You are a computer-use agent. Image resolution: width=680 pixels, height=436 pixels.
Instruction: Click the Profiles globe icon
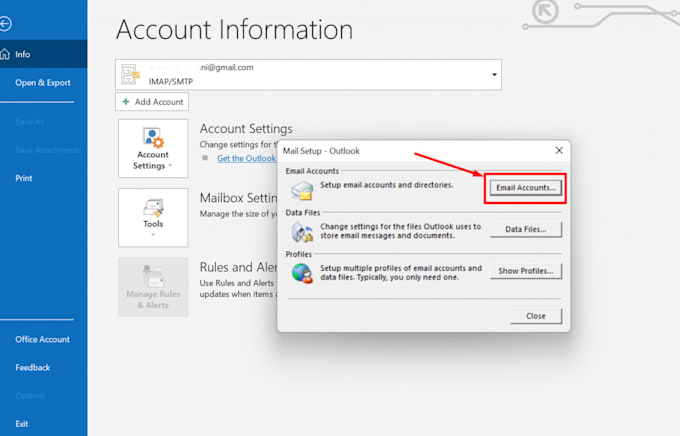[302, 273]
